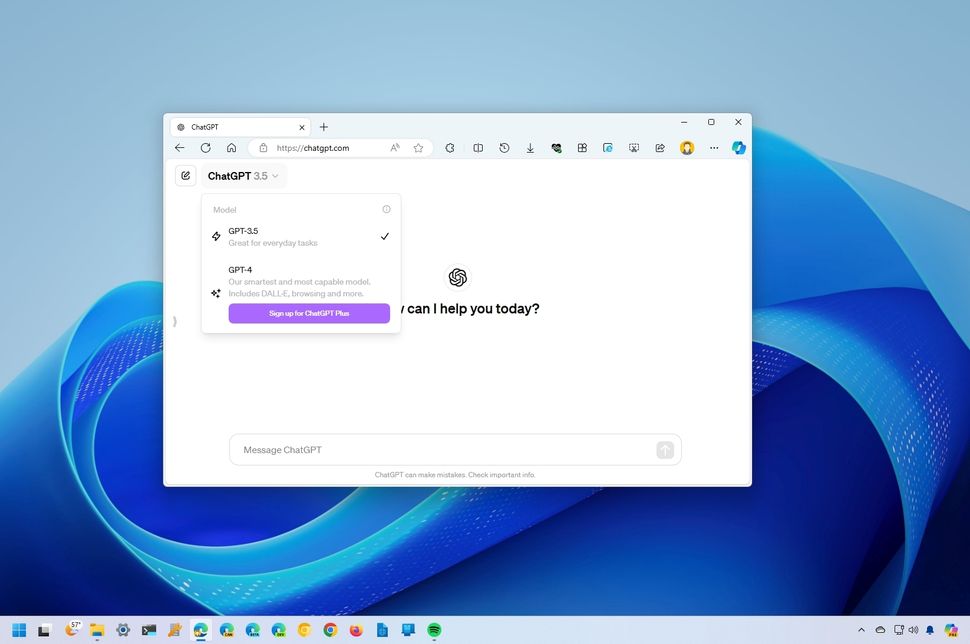This screenshot has height=644, width=970.
Task: Open the volume control in the tray
Action: pos(914,630)
